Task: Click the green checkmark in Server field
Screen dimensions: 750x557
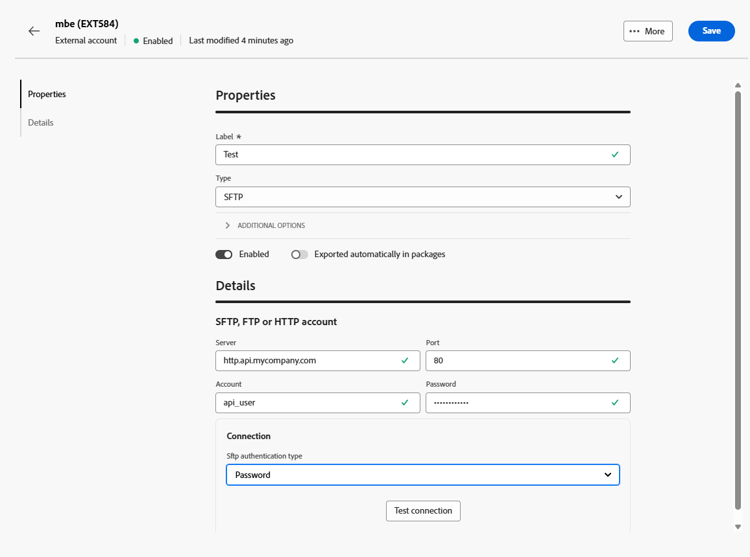Action: click(x=405, y=360)
